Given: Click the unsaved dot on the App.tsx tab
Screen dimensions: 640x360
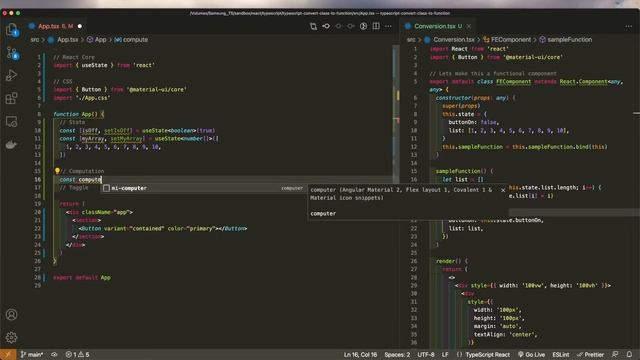Looking at the screenshot, I should click(x=80, y=26).
